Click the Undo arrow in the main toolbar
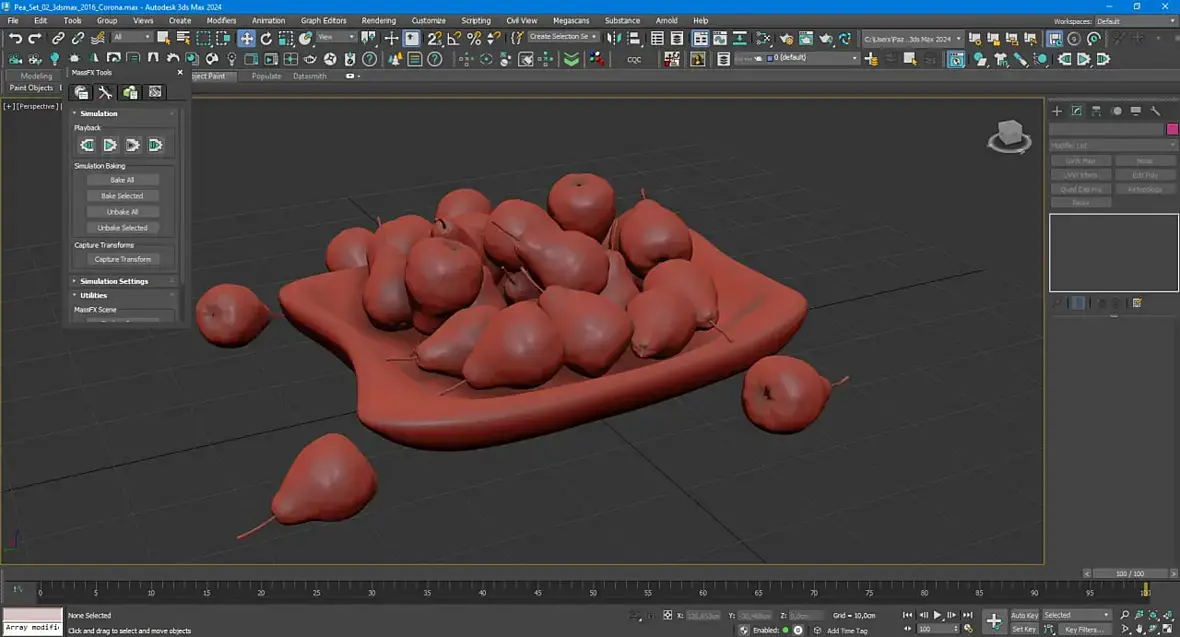 coord(15,38)
